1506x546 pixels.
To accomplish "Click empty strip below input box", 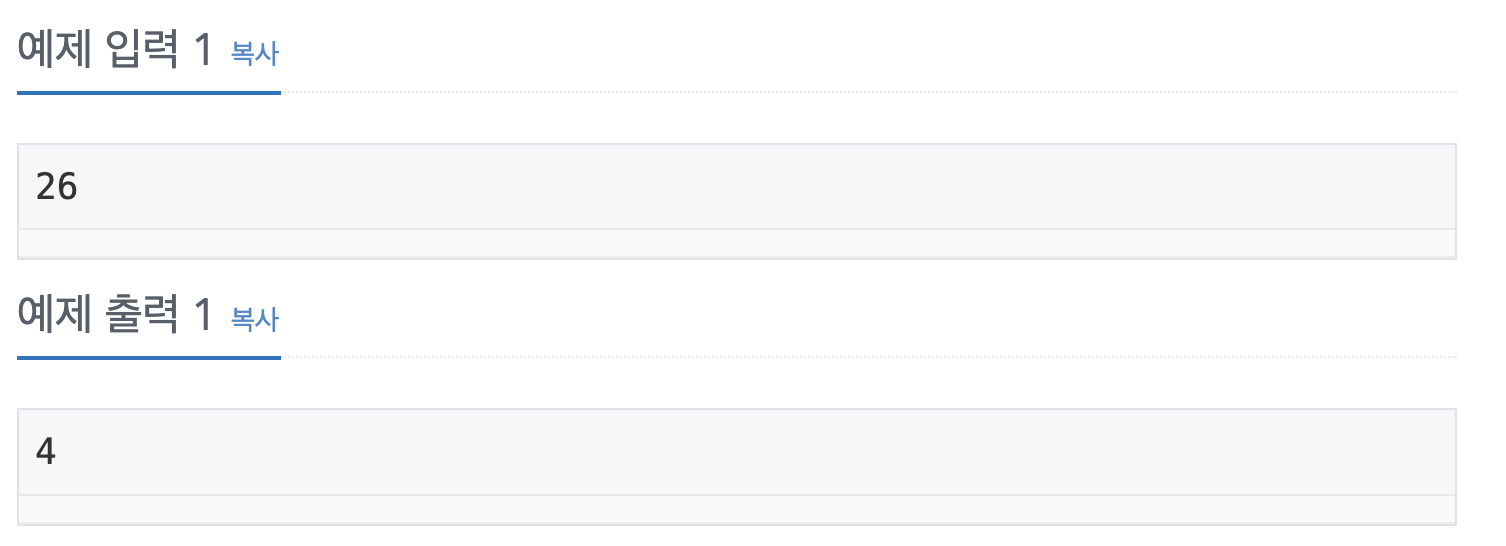I will coord(737,244).
